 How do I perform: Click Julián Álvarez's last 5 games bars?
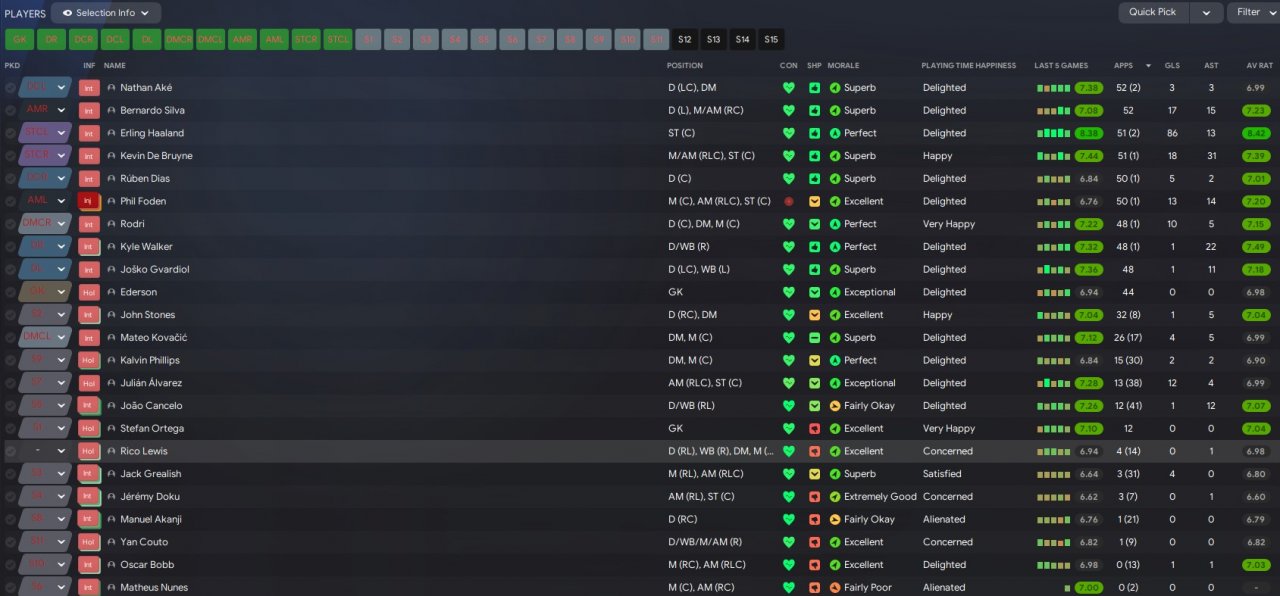tap(1053, 383)
